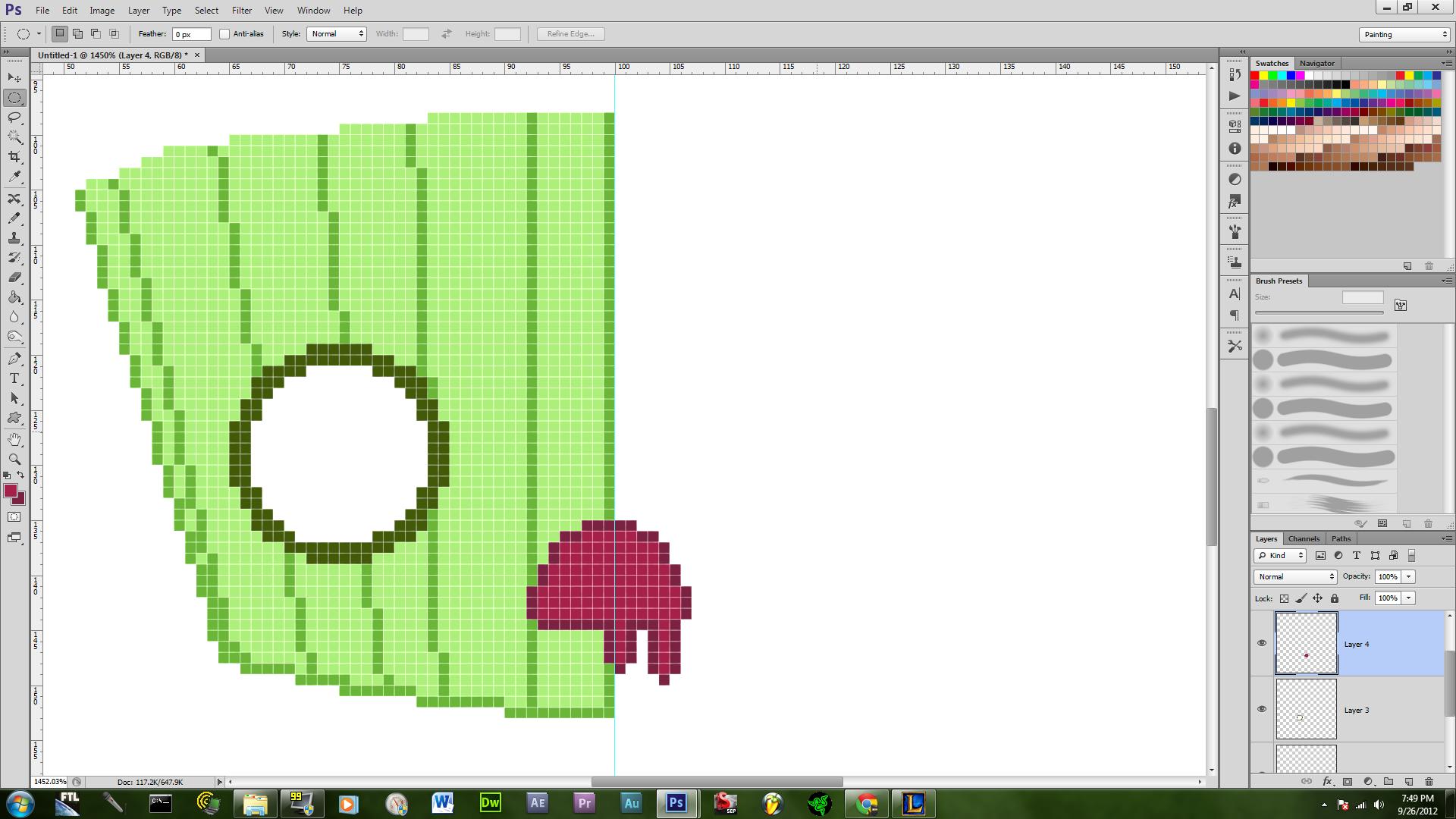Open the Image menu
Screen dimensions: 1456x819
[x=102, y=11]
